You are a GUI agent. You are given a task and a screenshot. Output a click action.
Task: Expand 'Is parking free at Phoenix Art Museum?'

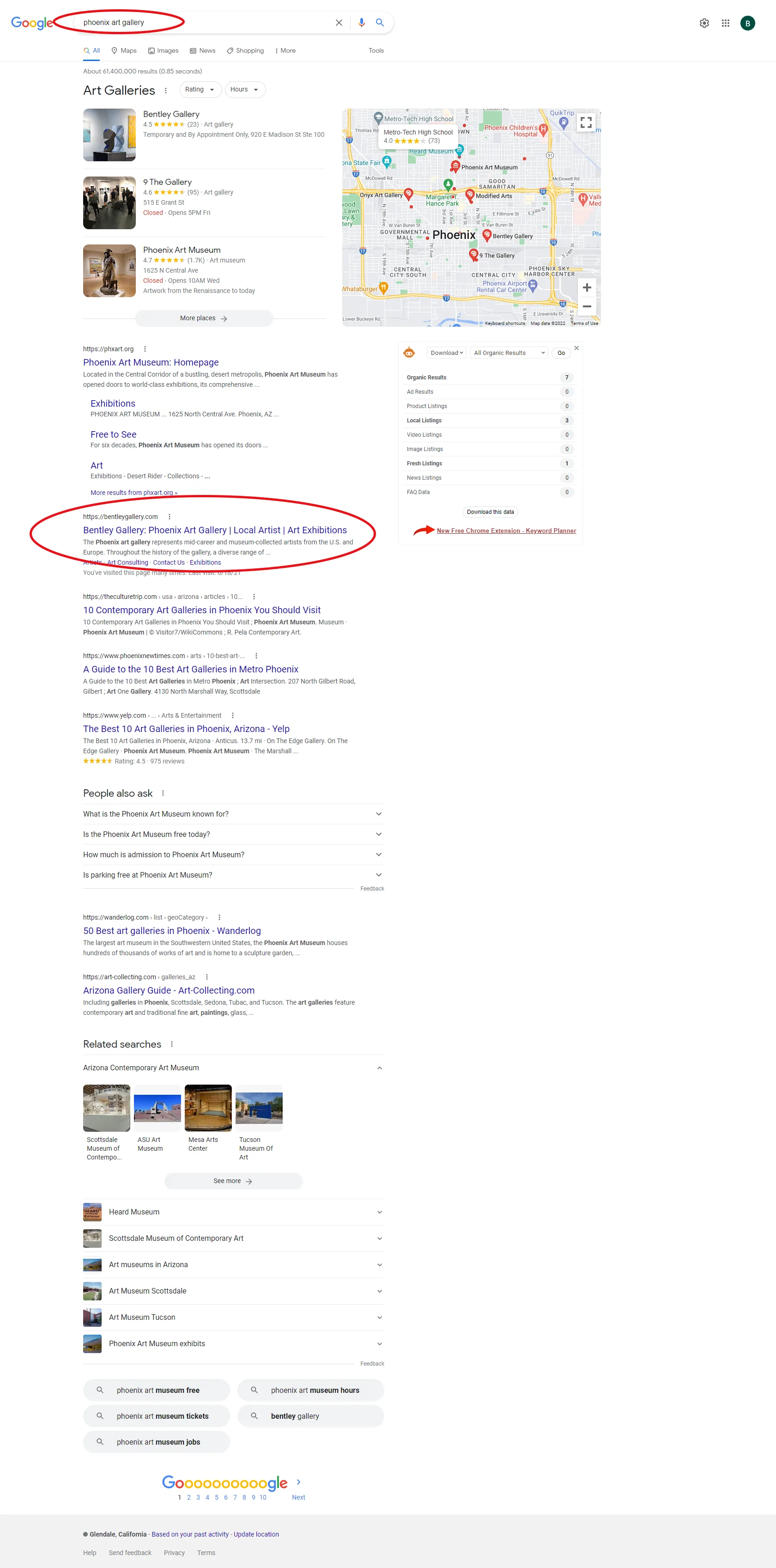point(233,875)
